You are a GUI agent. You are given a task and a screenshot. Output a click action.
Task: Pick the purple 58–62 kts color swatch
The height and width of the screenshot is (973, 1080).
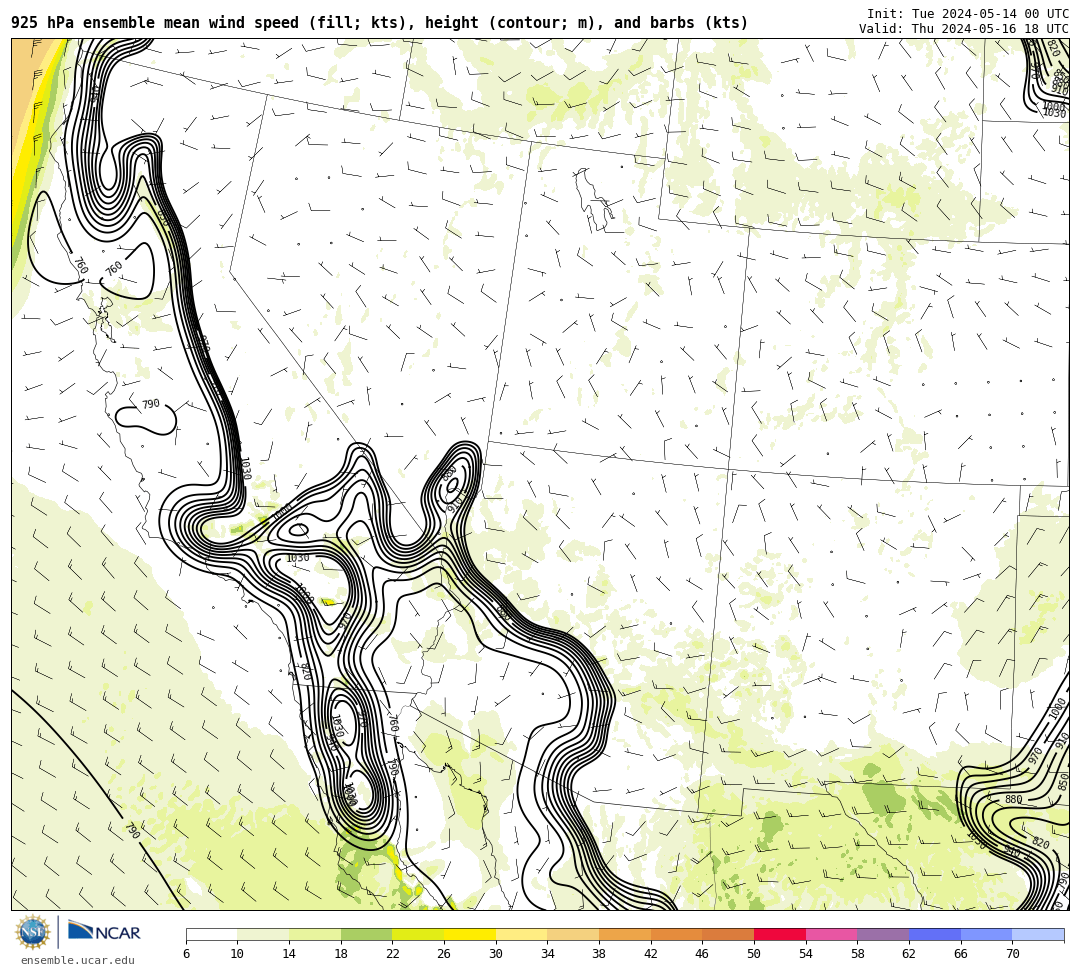[x=883, y=934]
